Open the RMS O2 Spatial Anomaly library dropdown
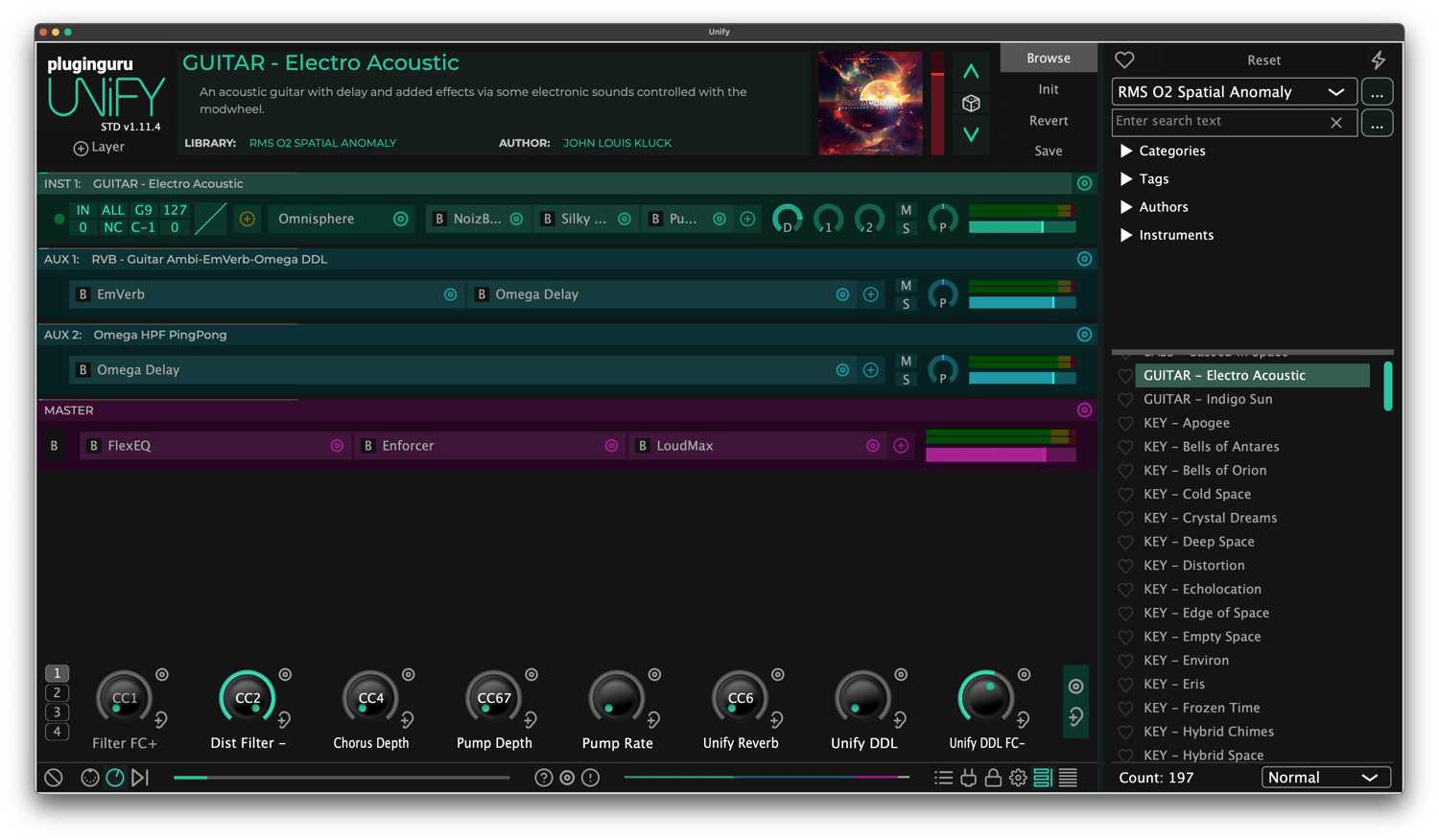 pos(1234,92)
